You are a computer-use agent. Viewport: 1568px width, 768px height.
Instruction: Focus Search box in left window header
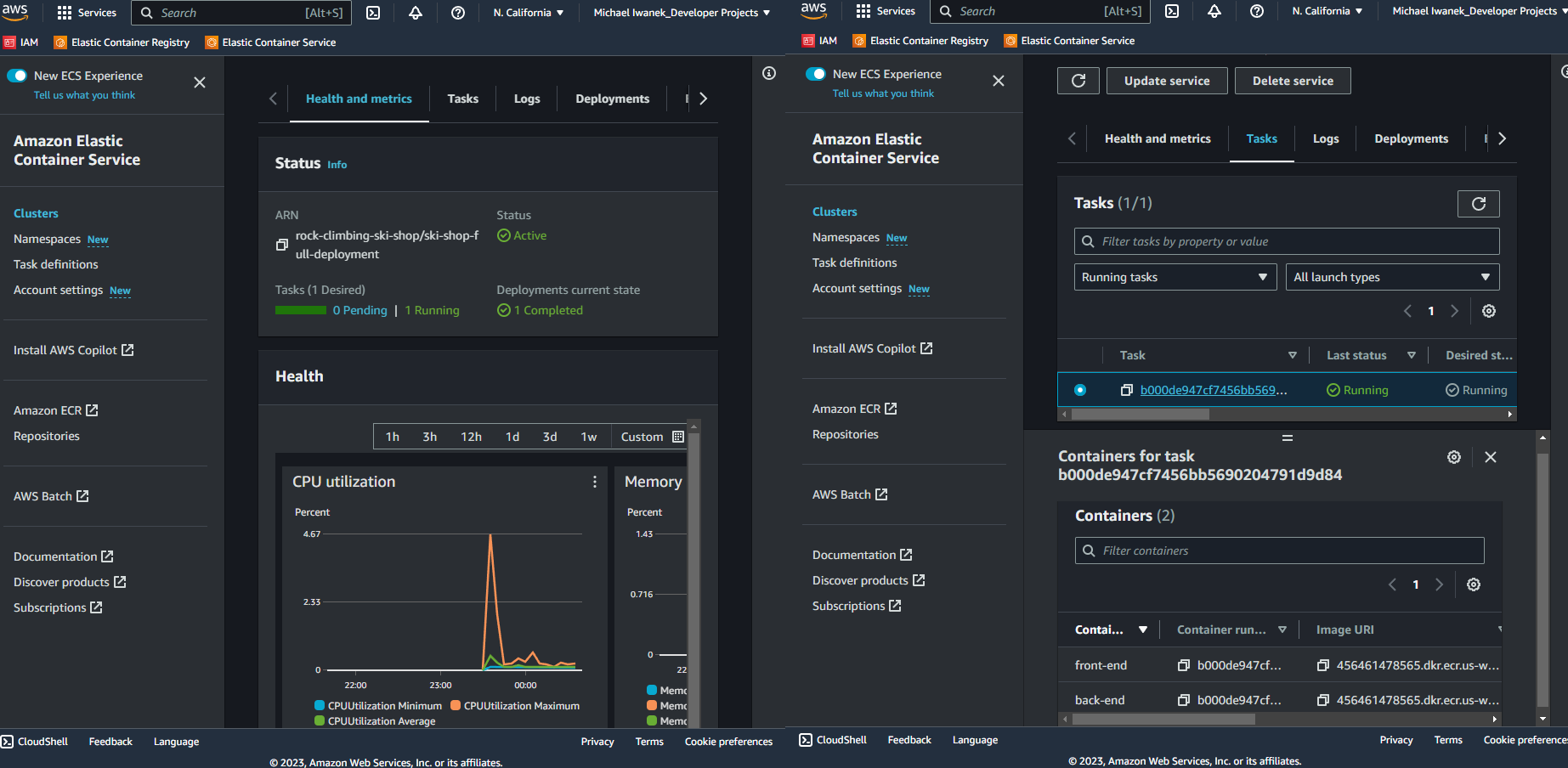coord(241,13)
